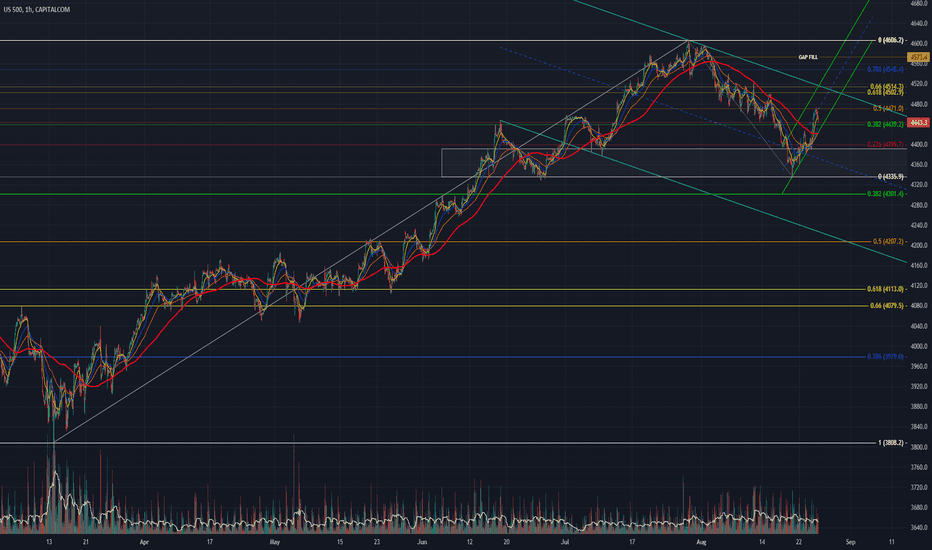Click the Jul label on the time axis
The height and width of the screenshot is (550, 932).
(565, 542)
